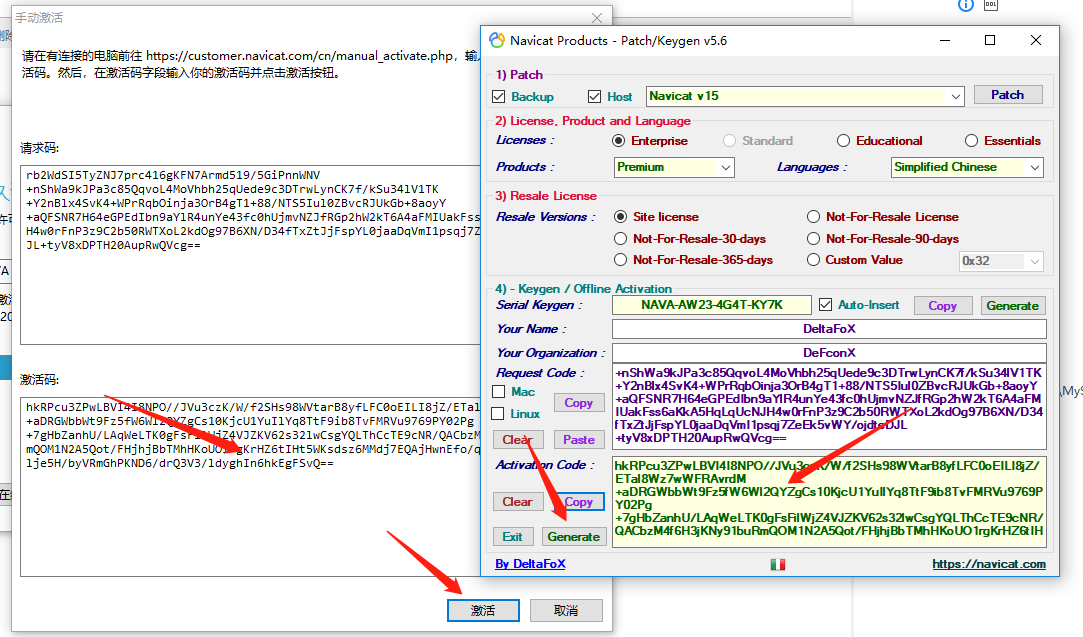Toggle the Host checkbox
This screenshot has height=637, width=1083.
pyautogui.click(x=594, y=97)
